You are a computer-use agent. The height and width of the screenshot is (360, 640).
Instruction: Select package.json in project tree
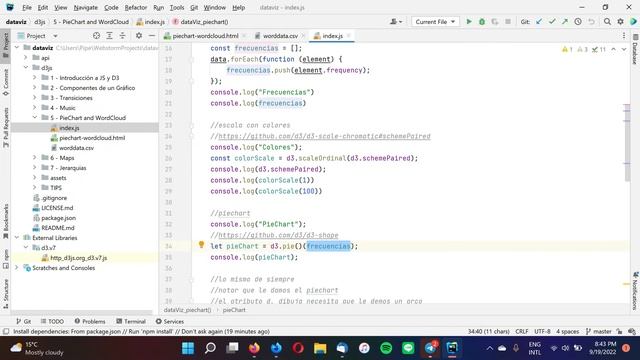pos(58,218)
